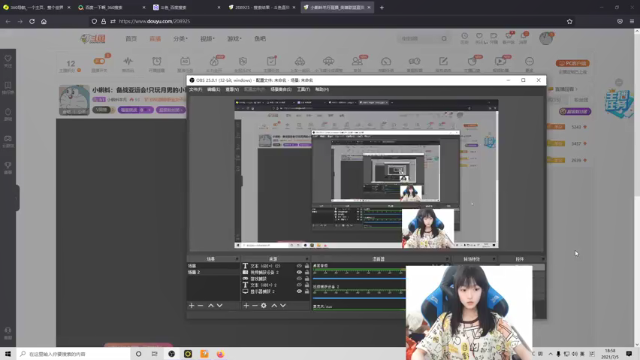Open OBS 文件(F) menu
This screenshot has width=640, height=360.
pyautogui.click(x=196, y=89)
